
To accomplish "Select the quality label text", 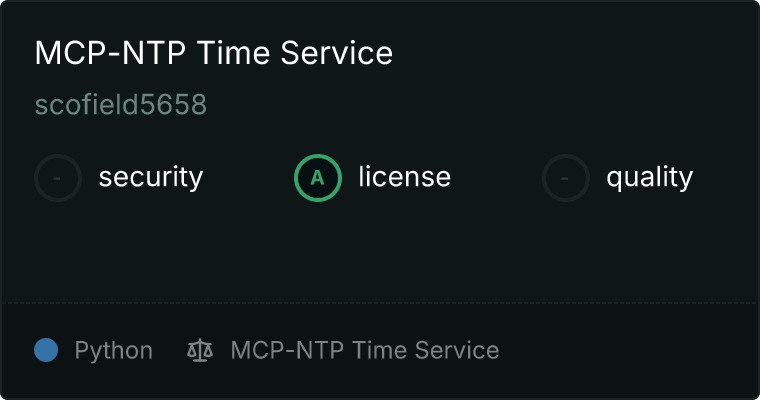I will pos(649,177).
